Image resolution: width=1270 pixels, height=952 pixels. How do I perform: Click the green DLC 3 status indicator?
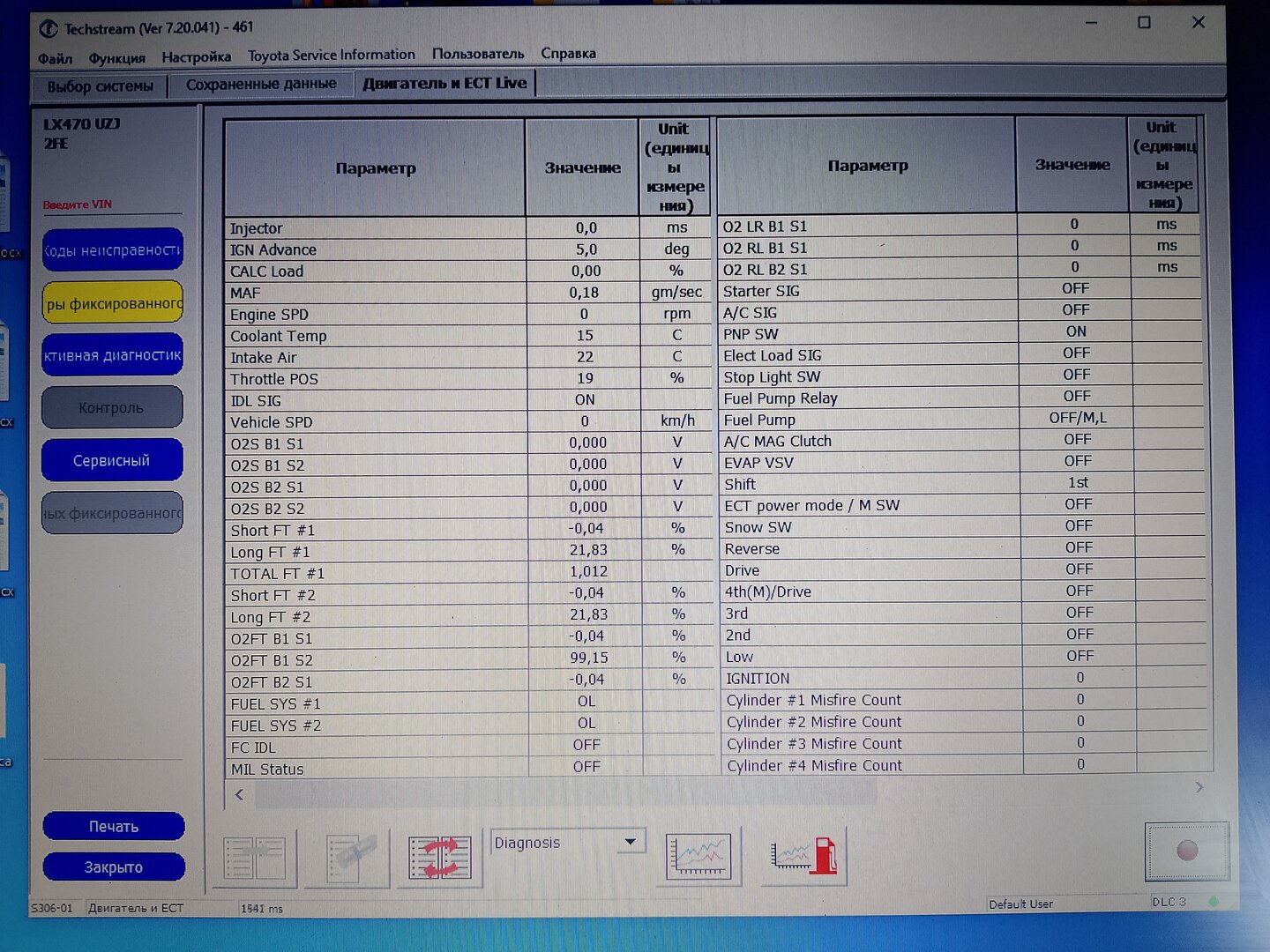(1214, 901)
